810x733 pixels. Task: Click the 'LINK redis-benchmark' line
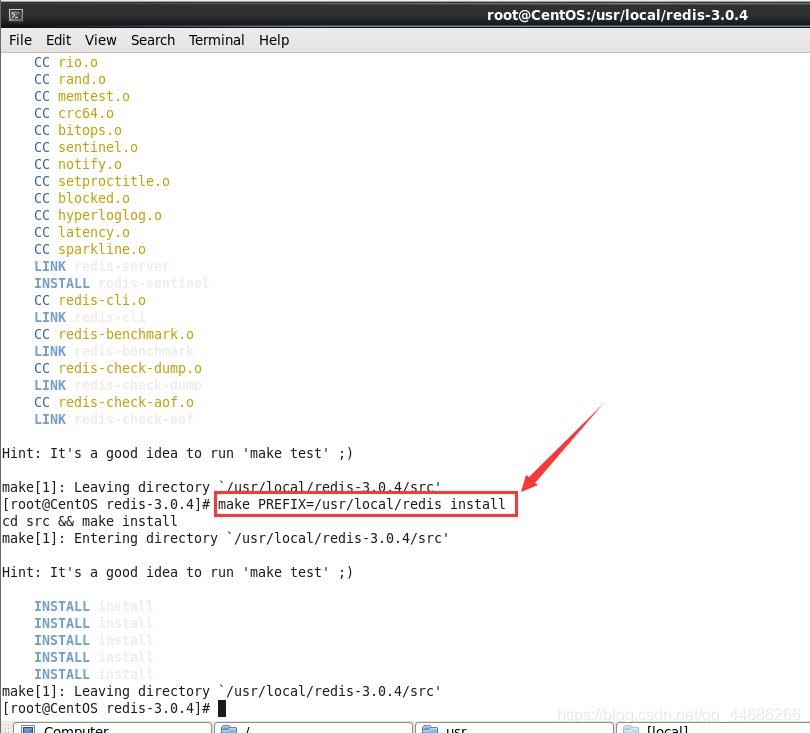point(114,352)
